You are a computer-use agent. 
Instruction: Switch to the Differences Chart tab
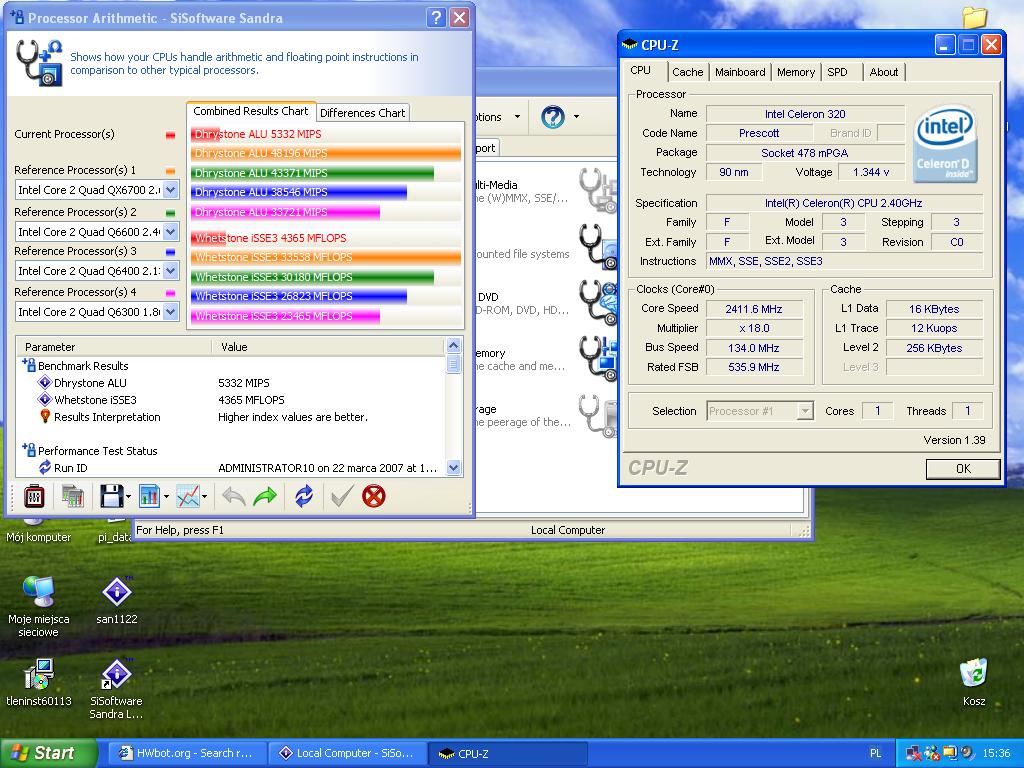click(362, 112)
